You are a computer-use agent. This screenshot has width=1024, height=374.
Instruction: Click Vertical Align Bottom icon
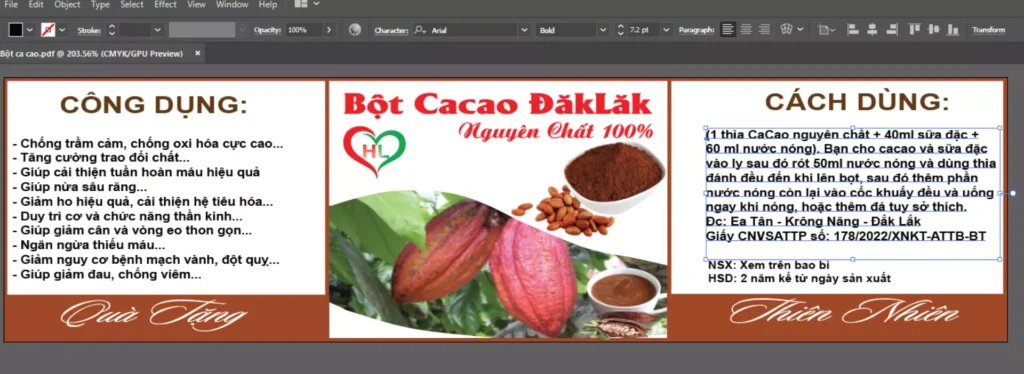tap(952, 29)
